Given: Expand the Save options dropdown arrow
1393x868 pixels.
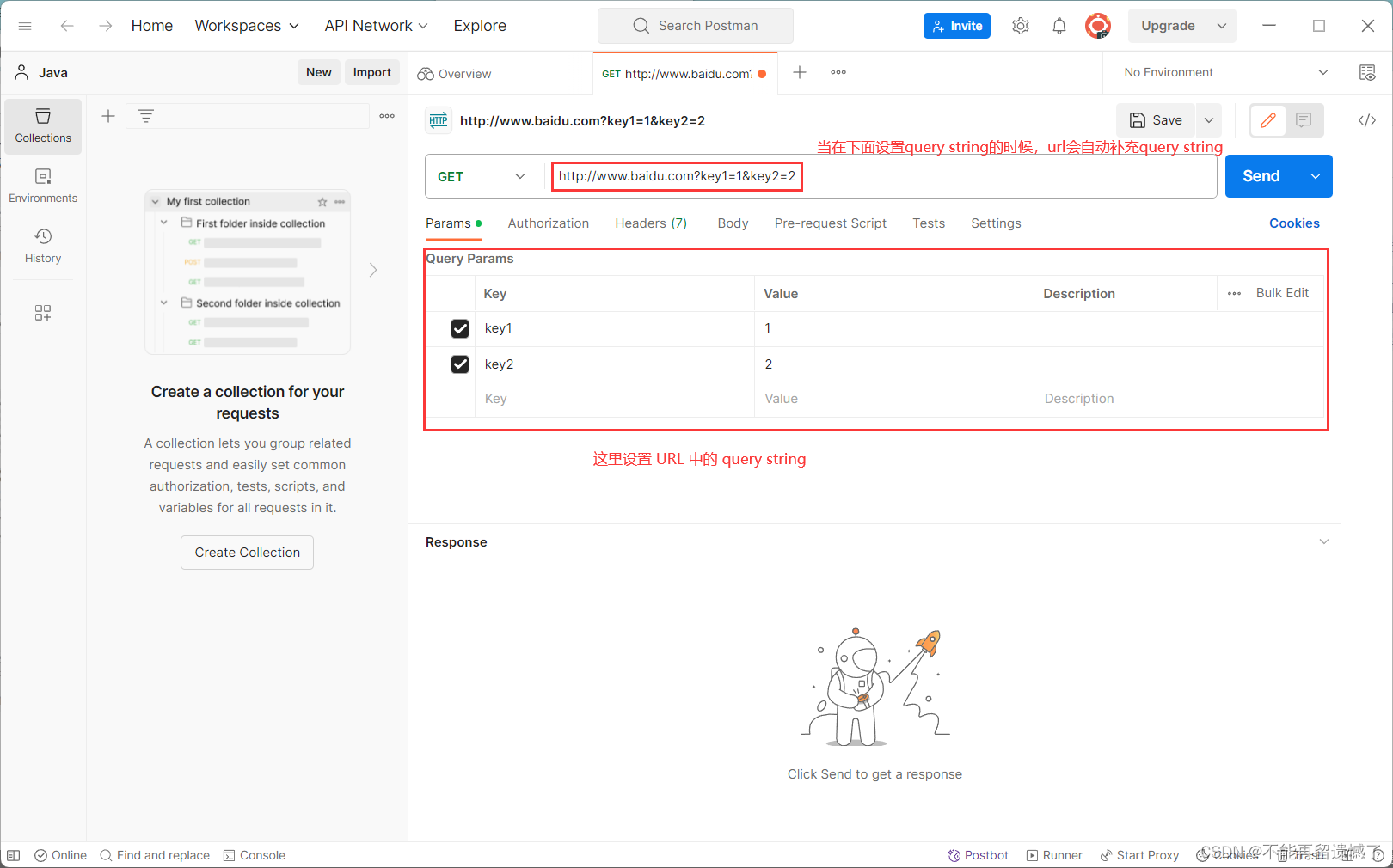Looking at the screenshot, I should [x=1209, y=120].
